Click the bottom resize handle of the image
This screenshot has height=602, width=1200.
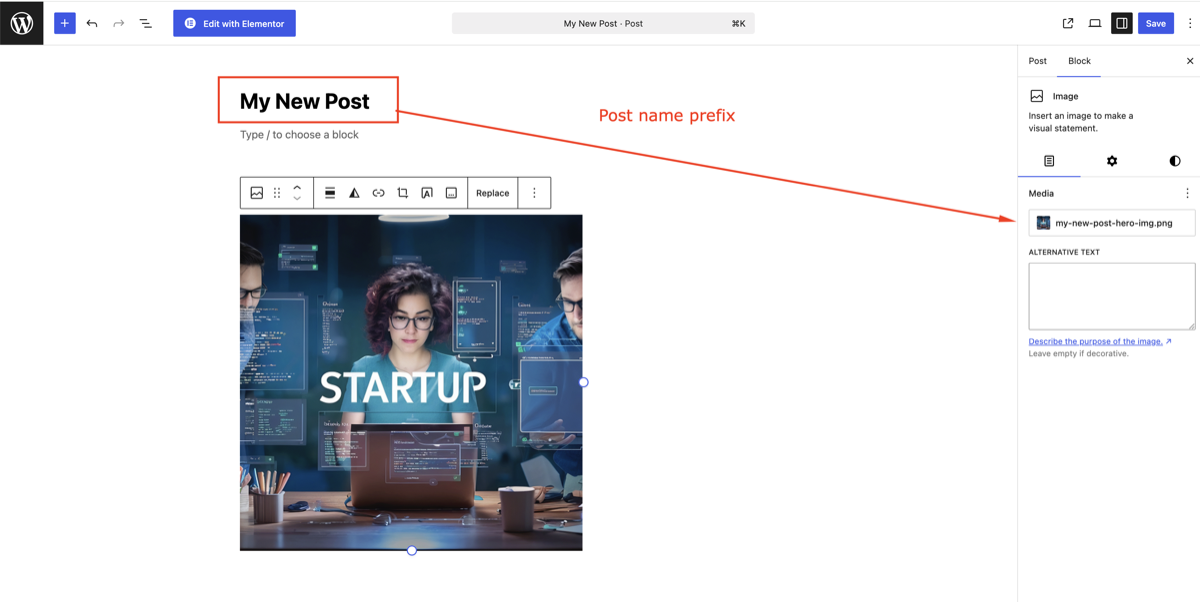(411, 550)
